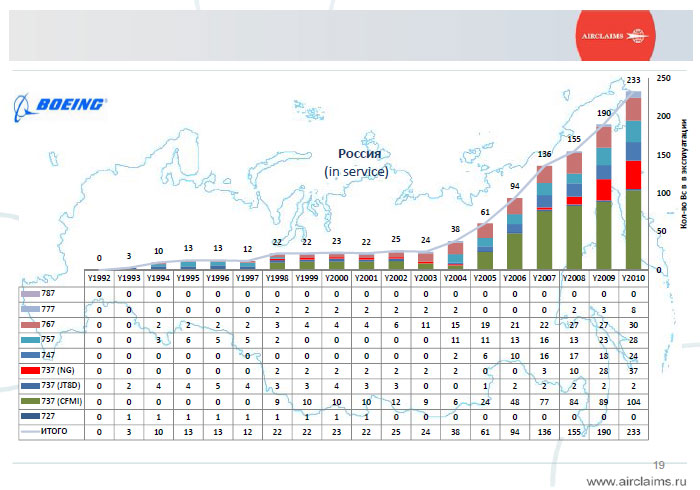Image resolution: width=700 pixels, height=490 pixels.
Task: Click 737 (CFMI) cell value 48
Action: coord(515,402)
